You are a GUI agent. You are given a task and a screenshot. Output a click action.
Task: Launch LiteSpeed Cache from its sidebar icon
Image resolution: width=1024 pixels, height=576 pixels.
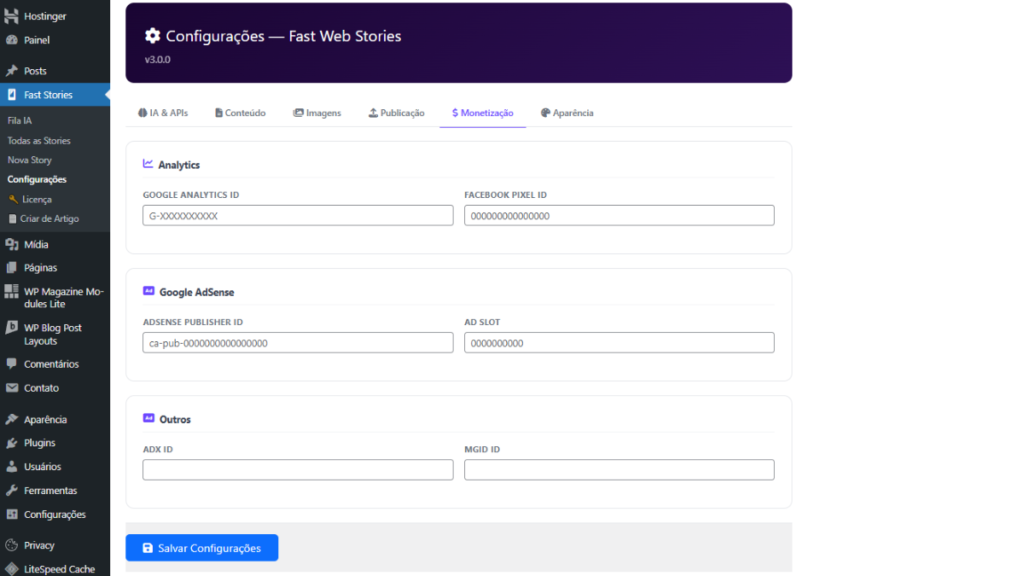point(12,566)
